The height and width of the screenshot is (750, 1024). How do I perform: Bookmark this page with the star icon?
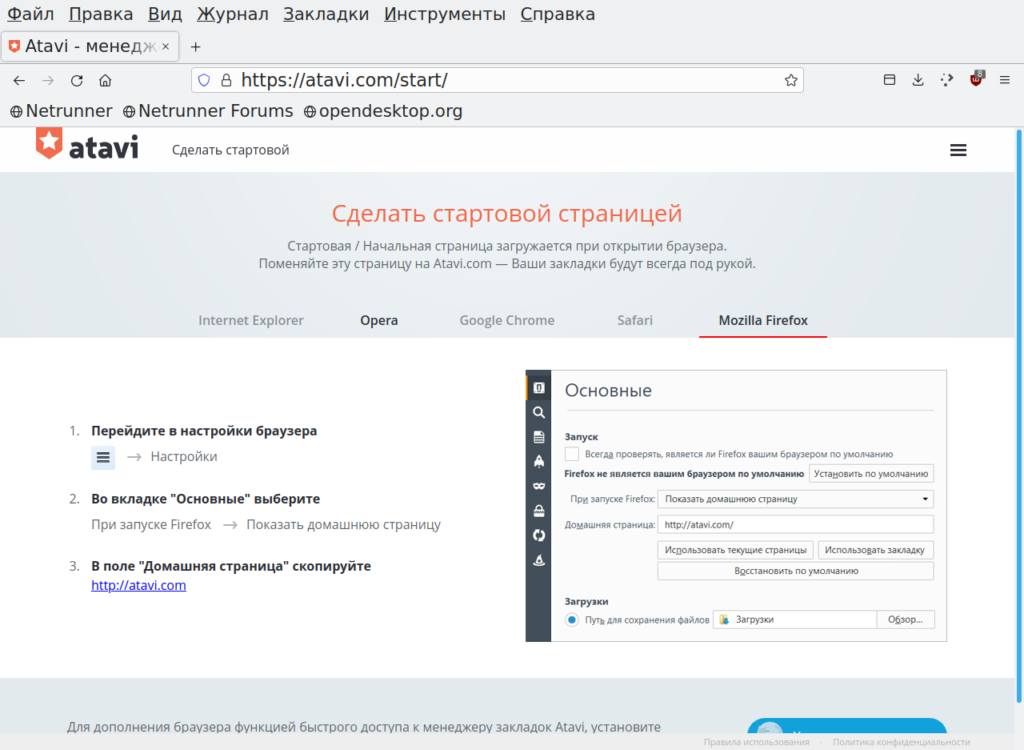pyautogui.click(x=790, y=80)
